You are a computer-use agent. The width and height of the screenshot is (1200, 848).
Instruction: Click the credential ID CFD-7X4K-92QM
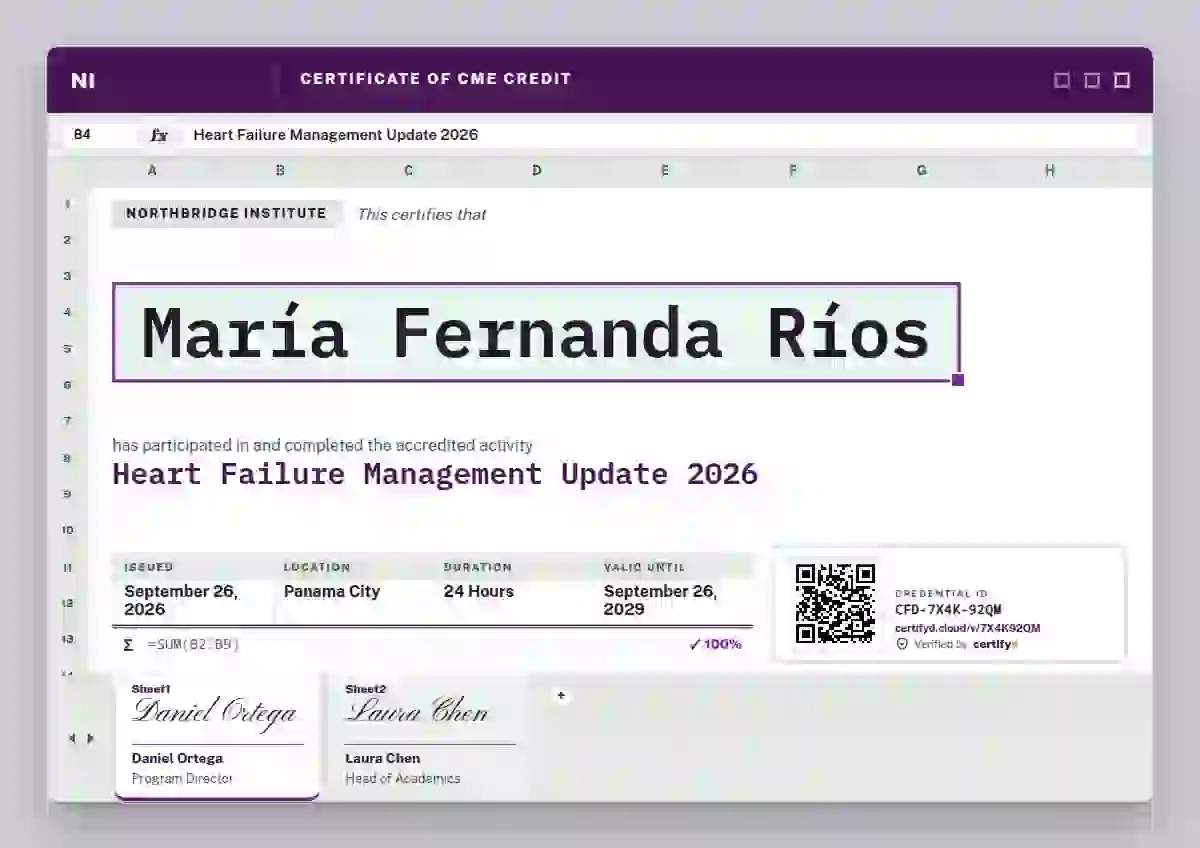point(948,610)
